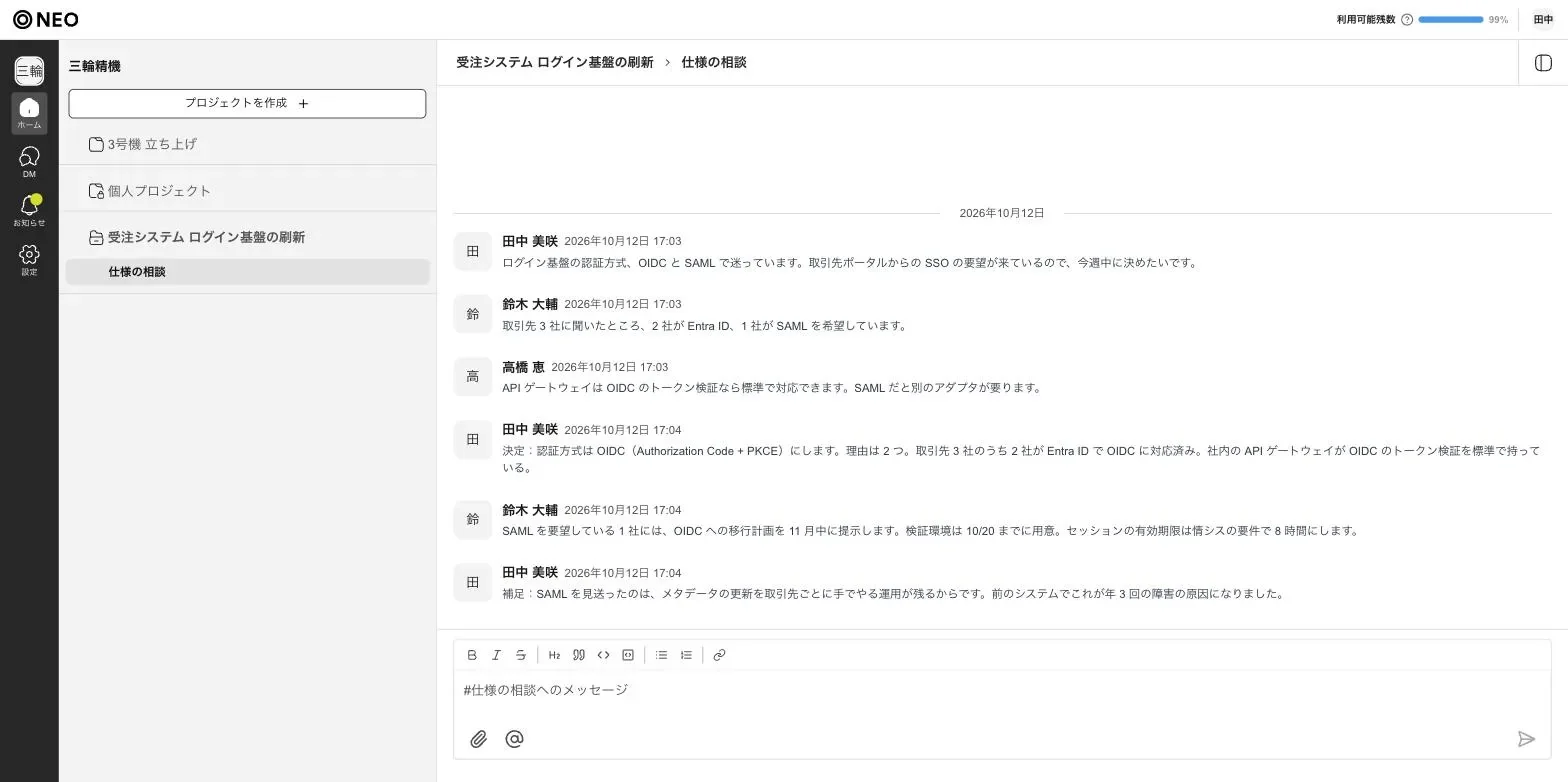Insert an H2 heading
This screenshot has width=1568, height=782.
(x=554, y=655)
